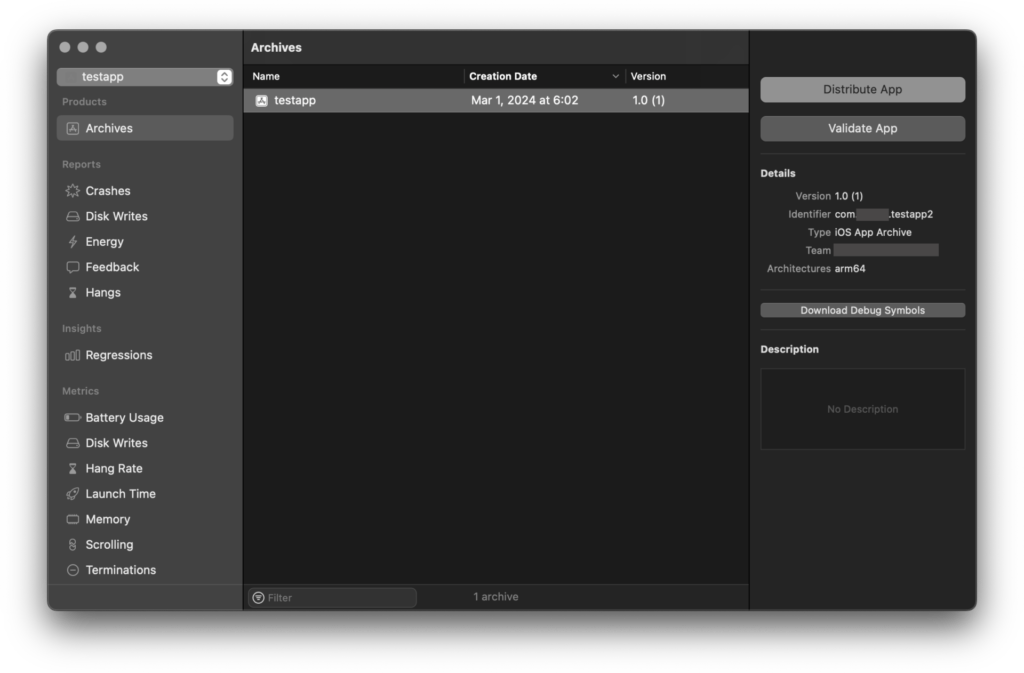Screen dimensions: 1024x673
Task: Select Scrolling metrics
Action: (x=145, y=545)
